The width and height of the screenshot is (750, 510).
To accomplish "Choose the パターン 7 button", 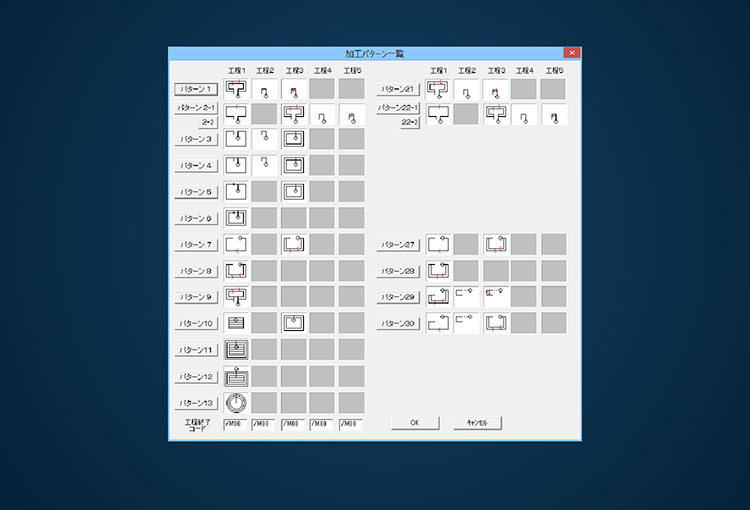I will [196, 244].
